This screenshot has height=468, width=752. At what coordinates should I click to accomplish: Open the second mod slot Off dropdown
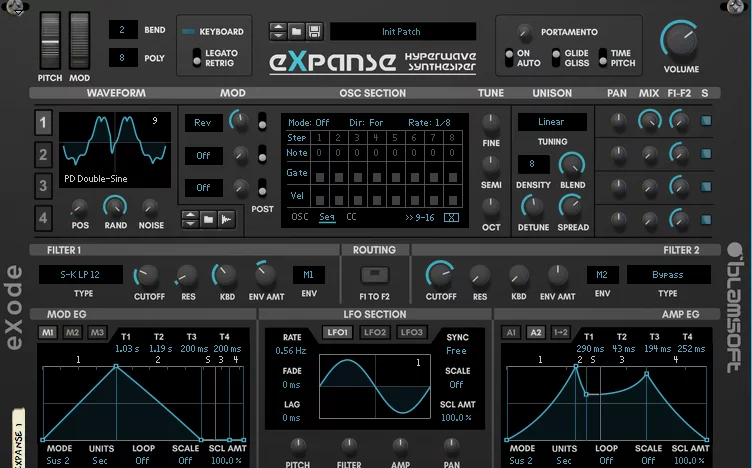pos(203,155)
